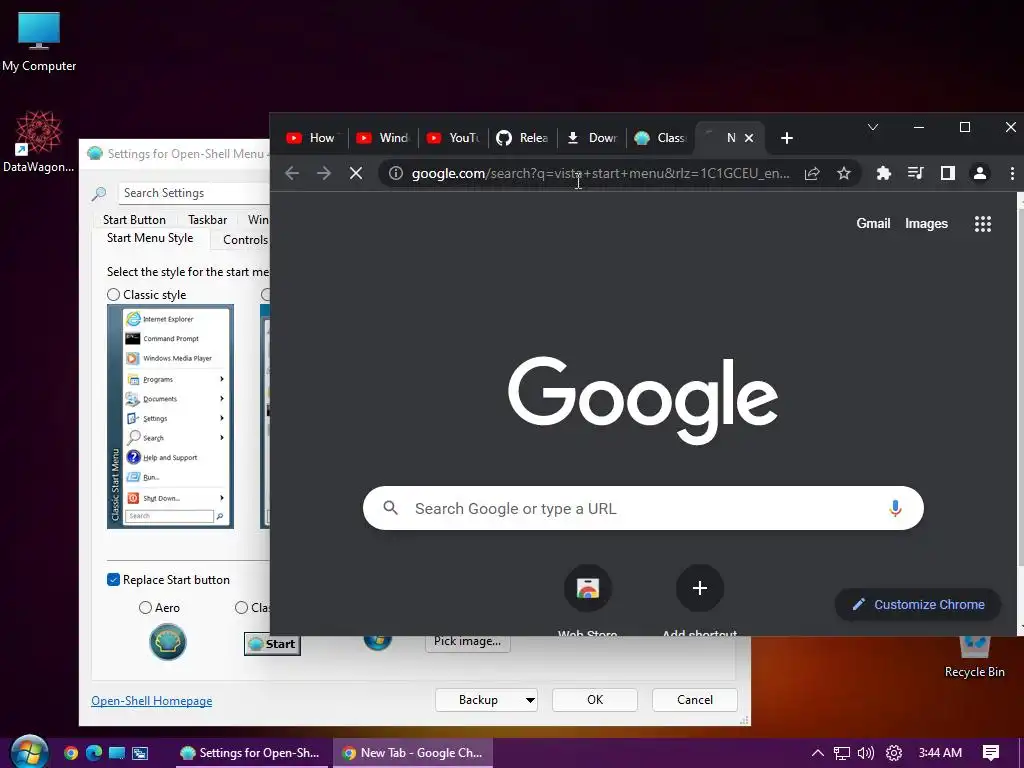Screen dimensions: 1024x768
Task: Open a new Chrome tab with plus
Action: coord(787,138)
